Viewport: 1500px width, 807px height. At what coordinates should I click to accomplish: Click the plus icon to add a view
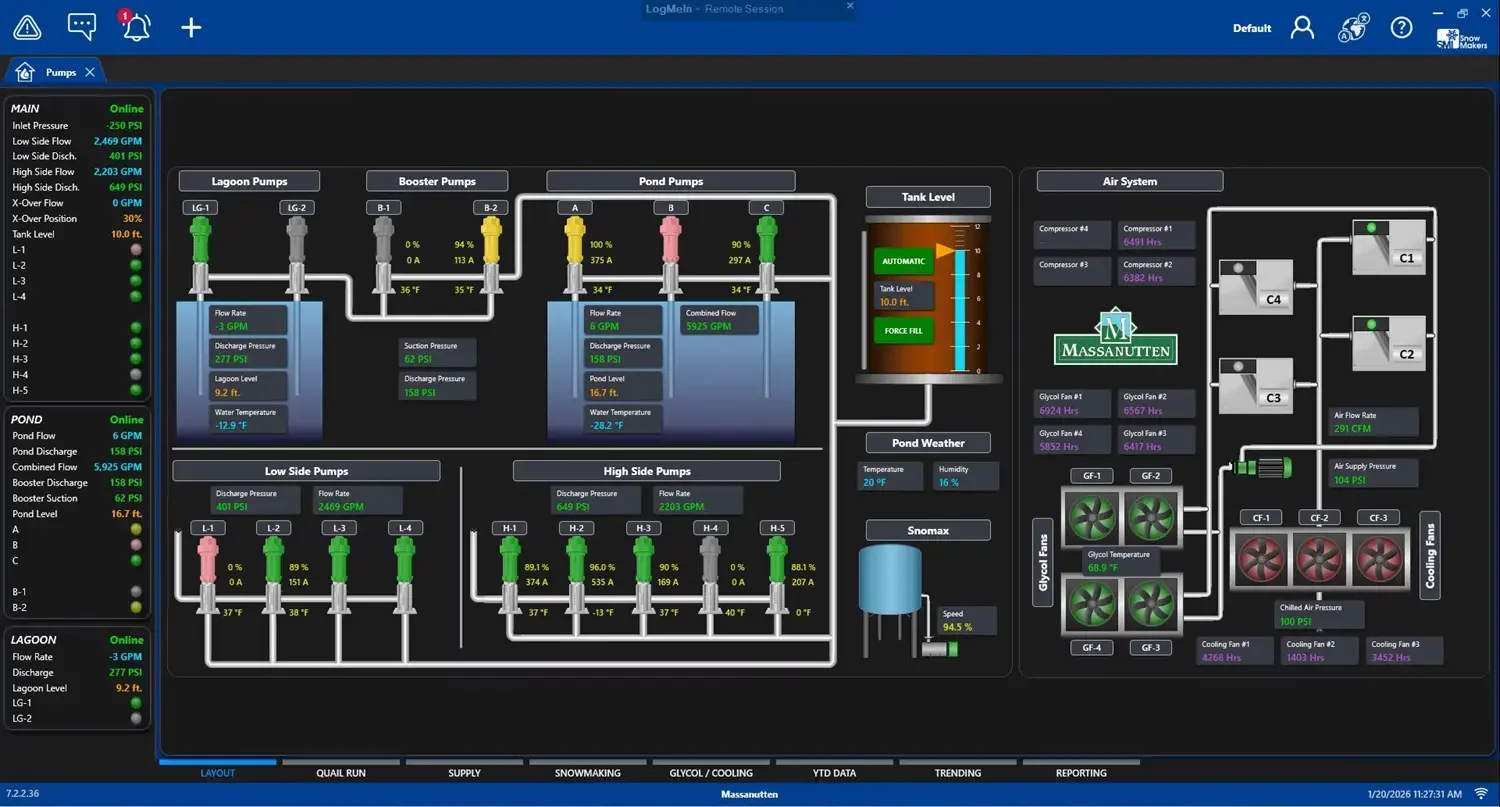point(190,27)
